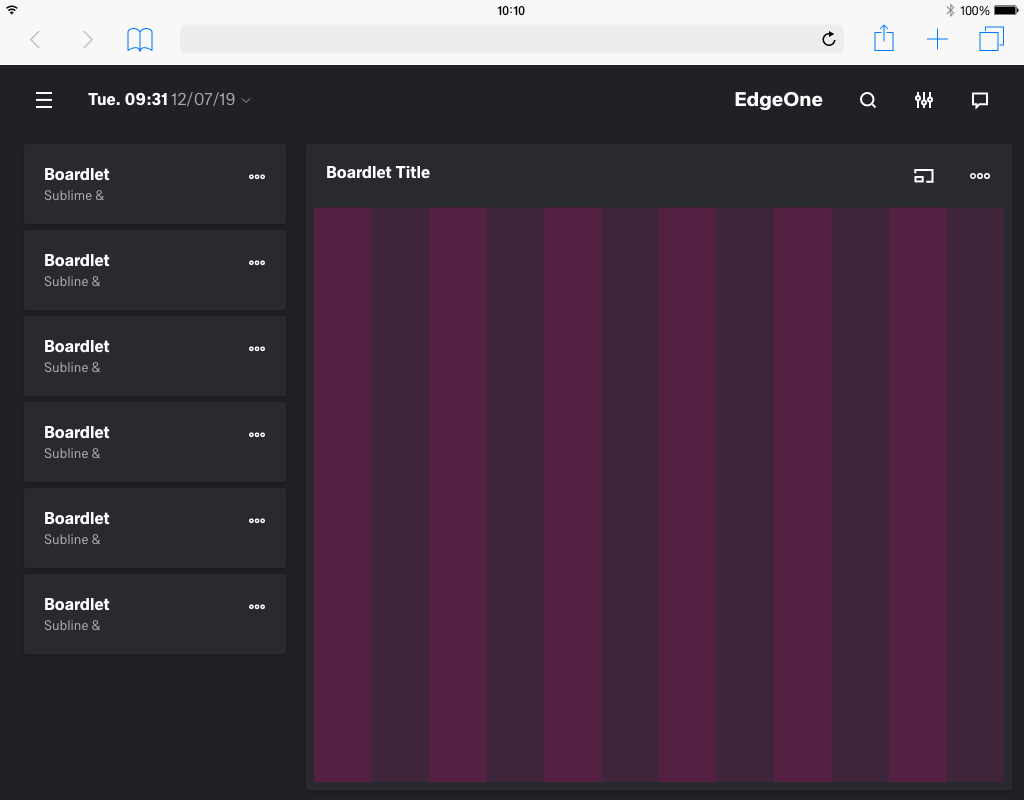
Task: Open the ellipsis menu on the second Boardlet card
Action: point(257,262)
